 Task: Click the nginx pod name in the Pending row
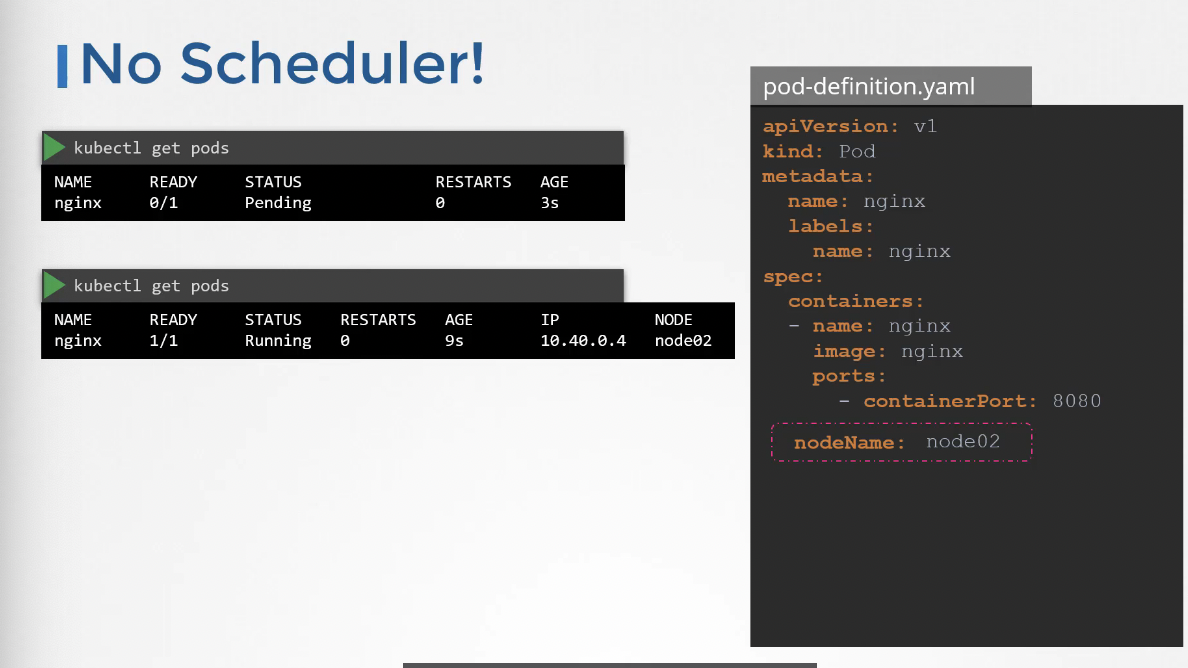point(78,204)
